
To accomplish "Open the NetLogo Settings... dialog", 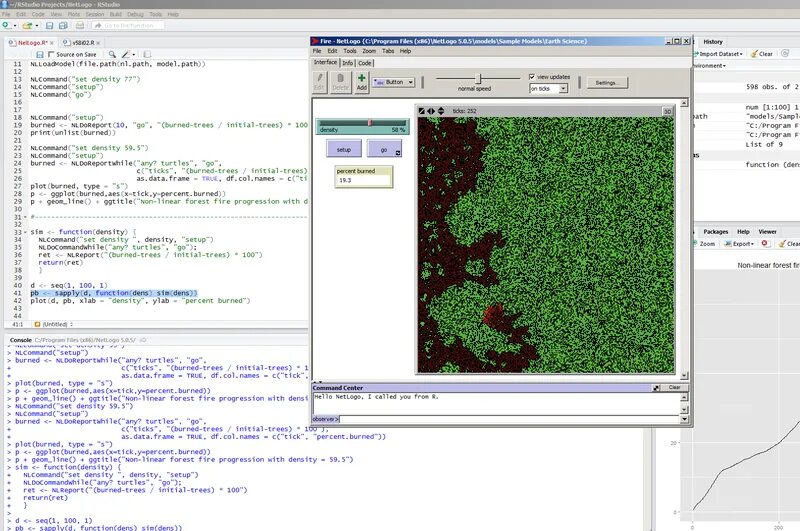I will click(x=607, y=83).
